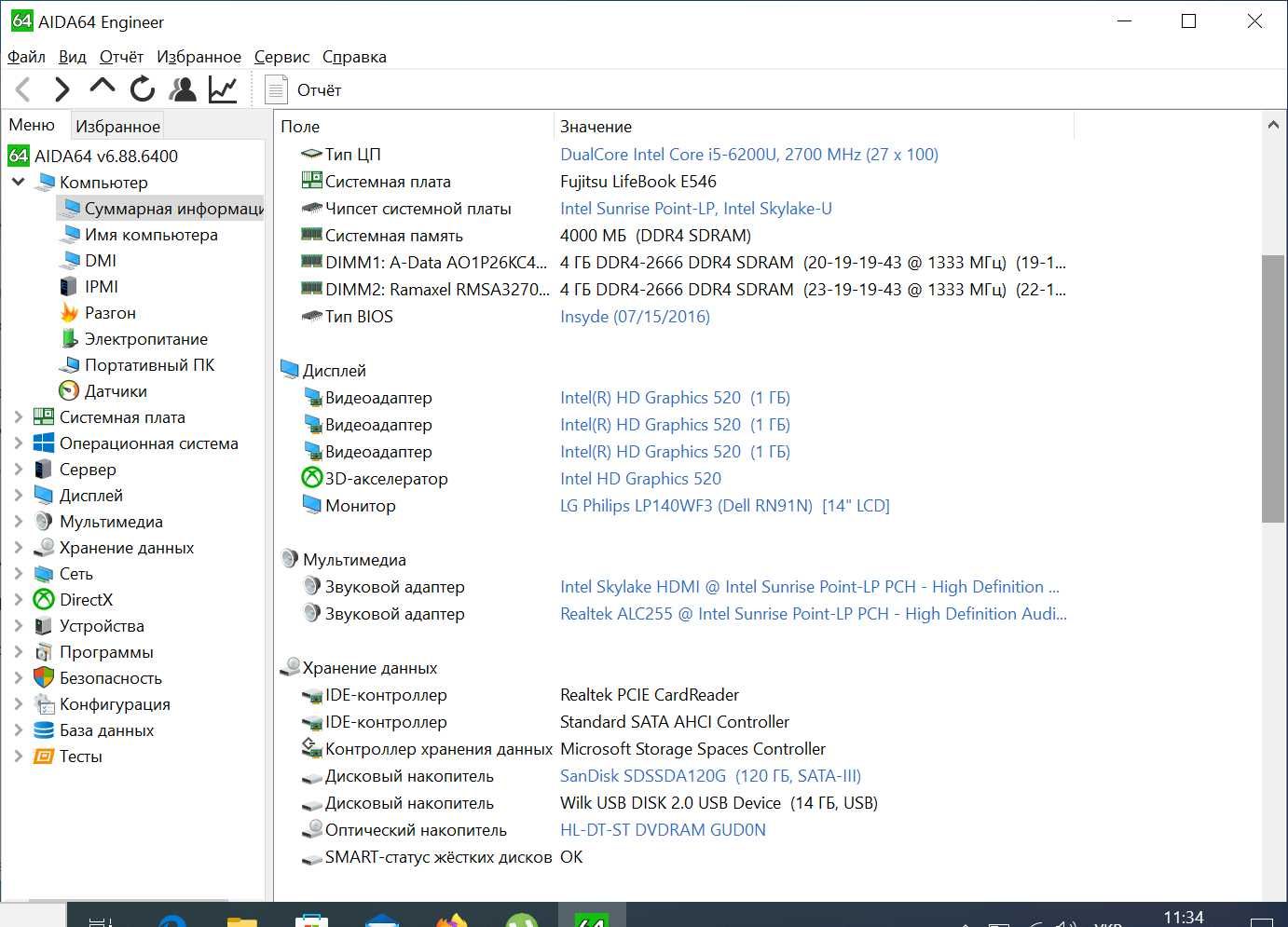Viewport: 1288px width, 927px height.
Task: Click the Back navigation arrow
Action: (x=24, y=89)
